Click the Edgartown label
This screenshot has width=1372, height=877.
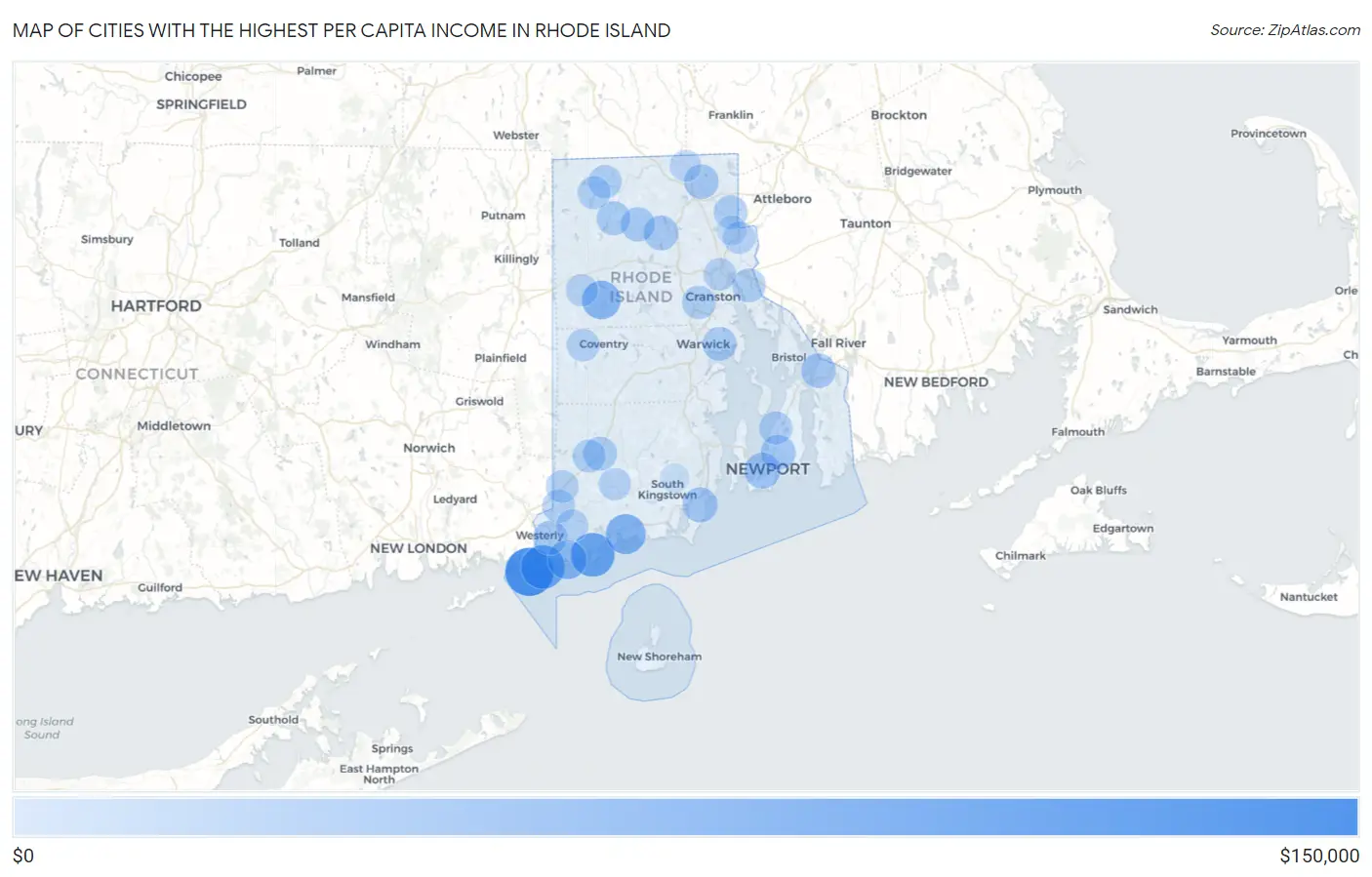pyautogui.click(x=1122, y=529)
